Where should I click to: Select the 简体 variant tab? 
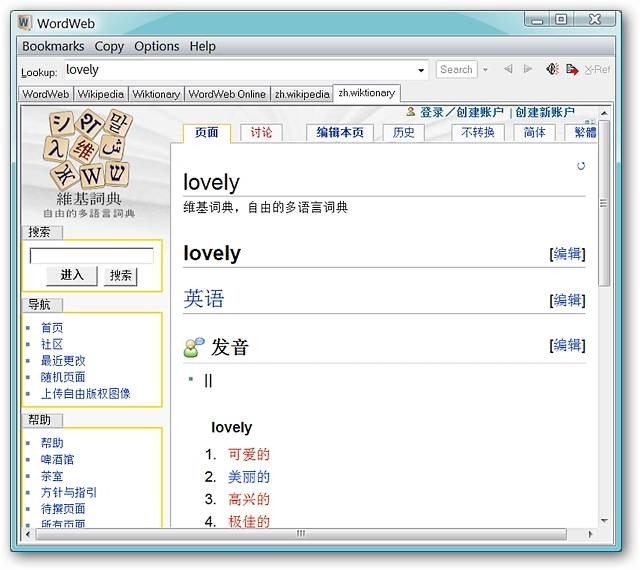tap(534, 133)
